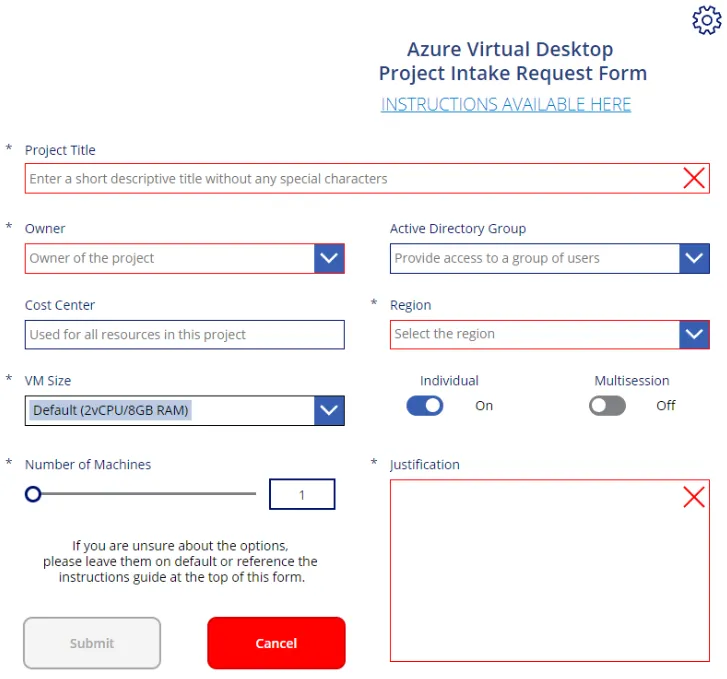
Task: Click the Cost Center label
Action: click(x=60, y=305)
